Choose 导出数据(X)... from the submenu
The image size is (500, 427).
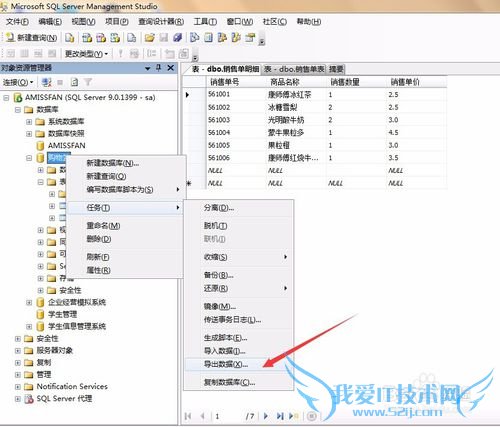[238, 364]
